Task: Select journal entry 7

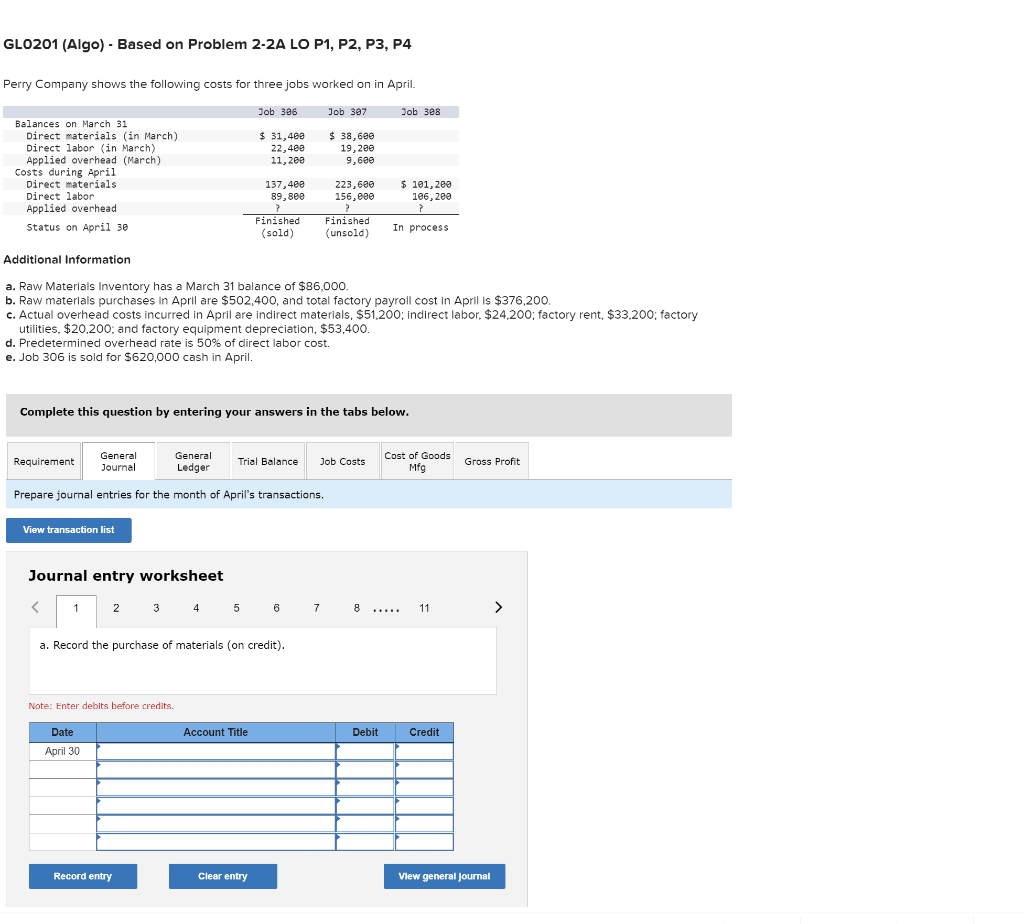Action: [x=317, y=609]
